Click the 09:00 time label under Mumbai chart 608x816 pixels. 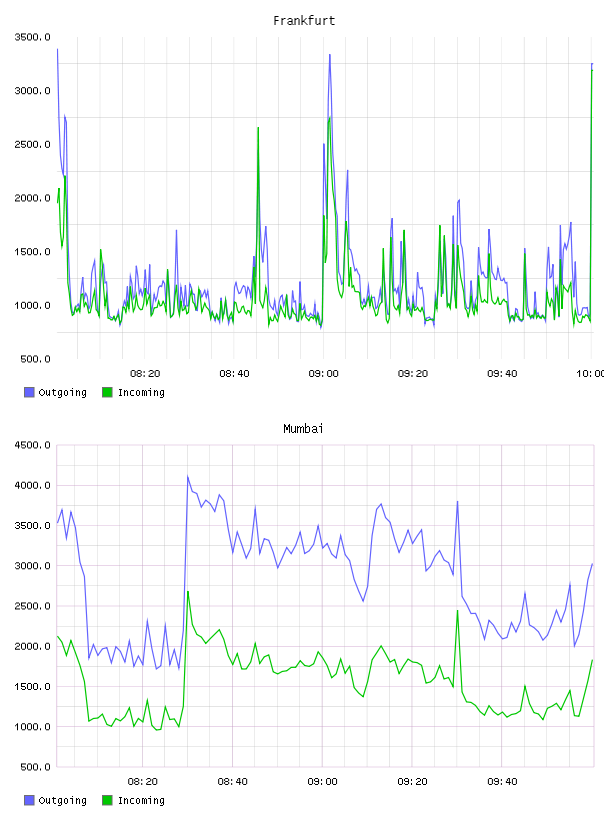tap(322, 782)
